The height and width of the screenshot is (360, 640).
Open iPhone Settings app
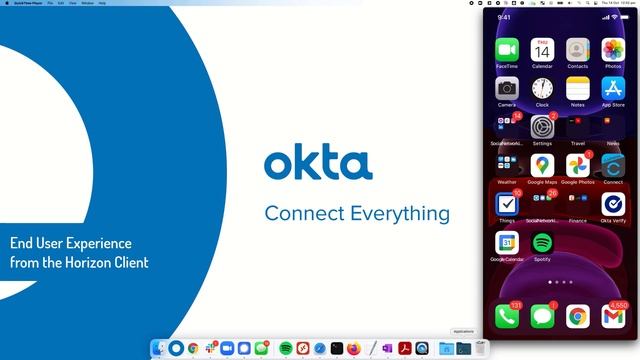[x=542, y=127]
